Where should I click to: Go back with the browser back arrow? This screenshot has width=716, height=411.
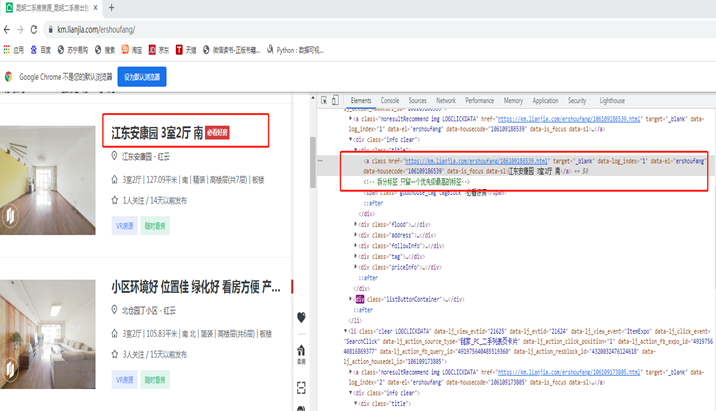coord(6,30)
